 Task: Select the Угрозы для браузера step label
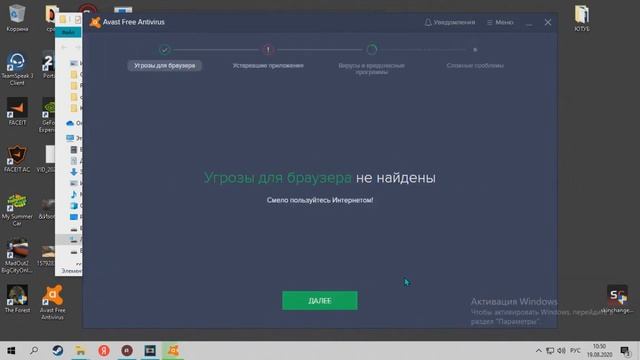pyautogui.click(x=164, y=66)
